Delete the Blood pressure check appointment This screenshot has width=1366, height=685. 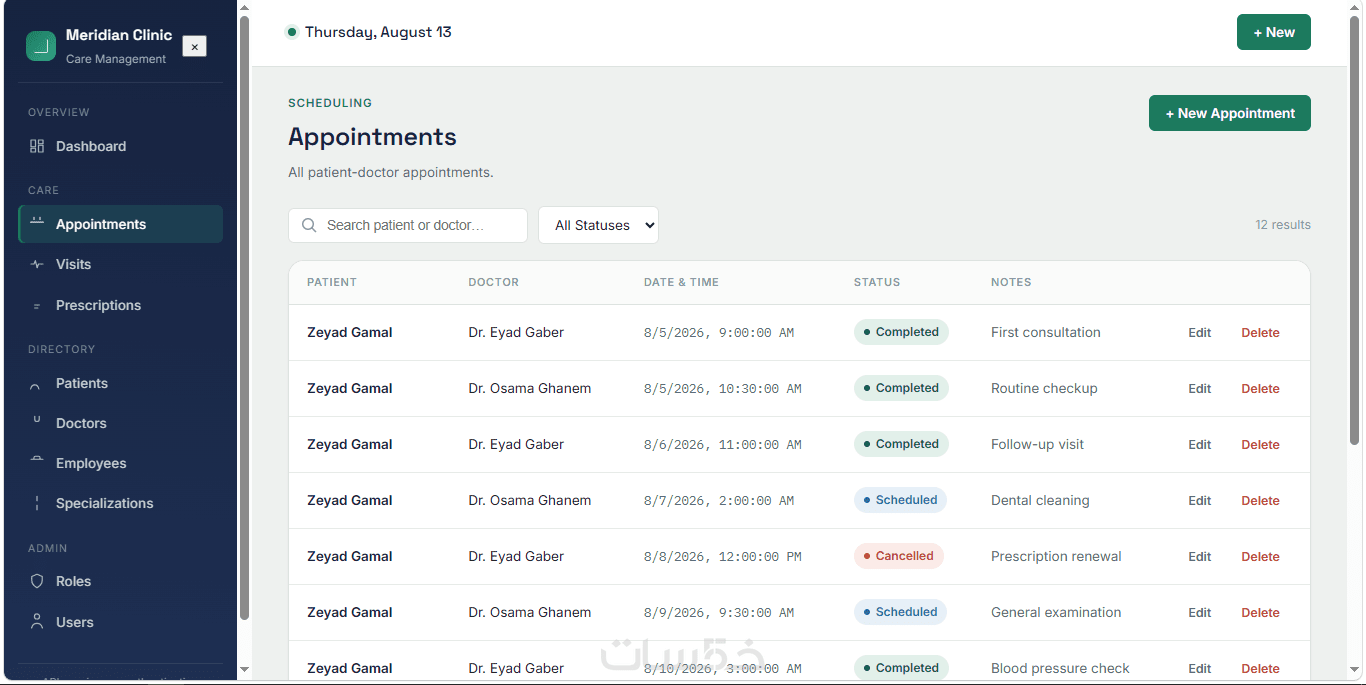(x=1260, y=669)
